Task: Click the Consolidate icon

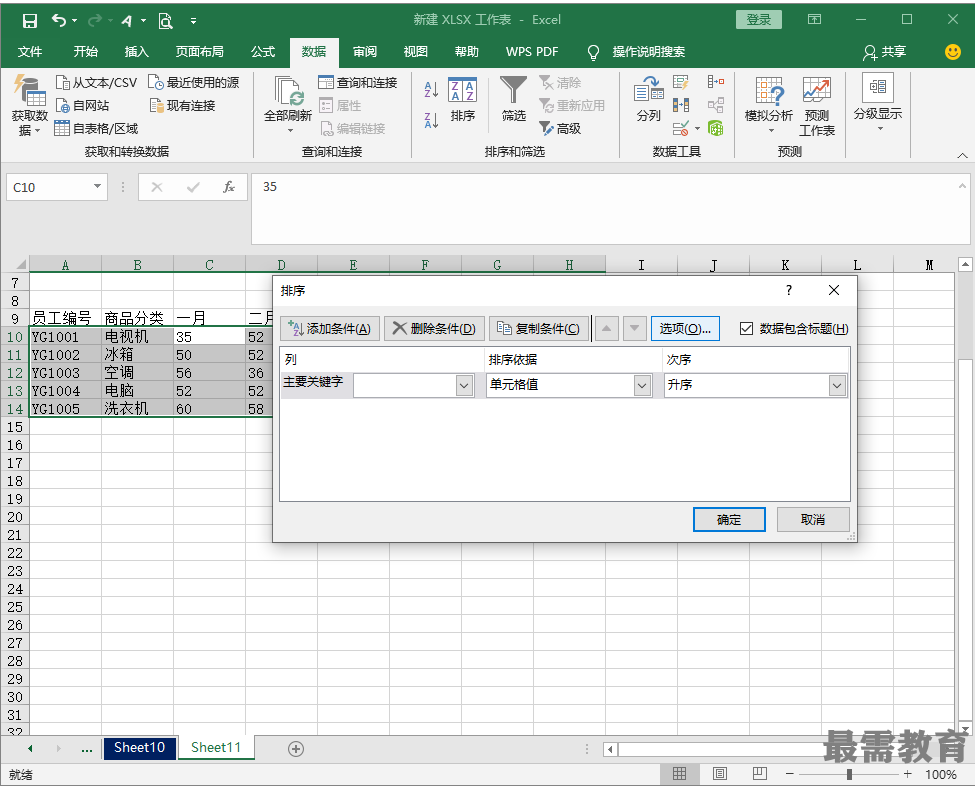Action: (716, 81)
